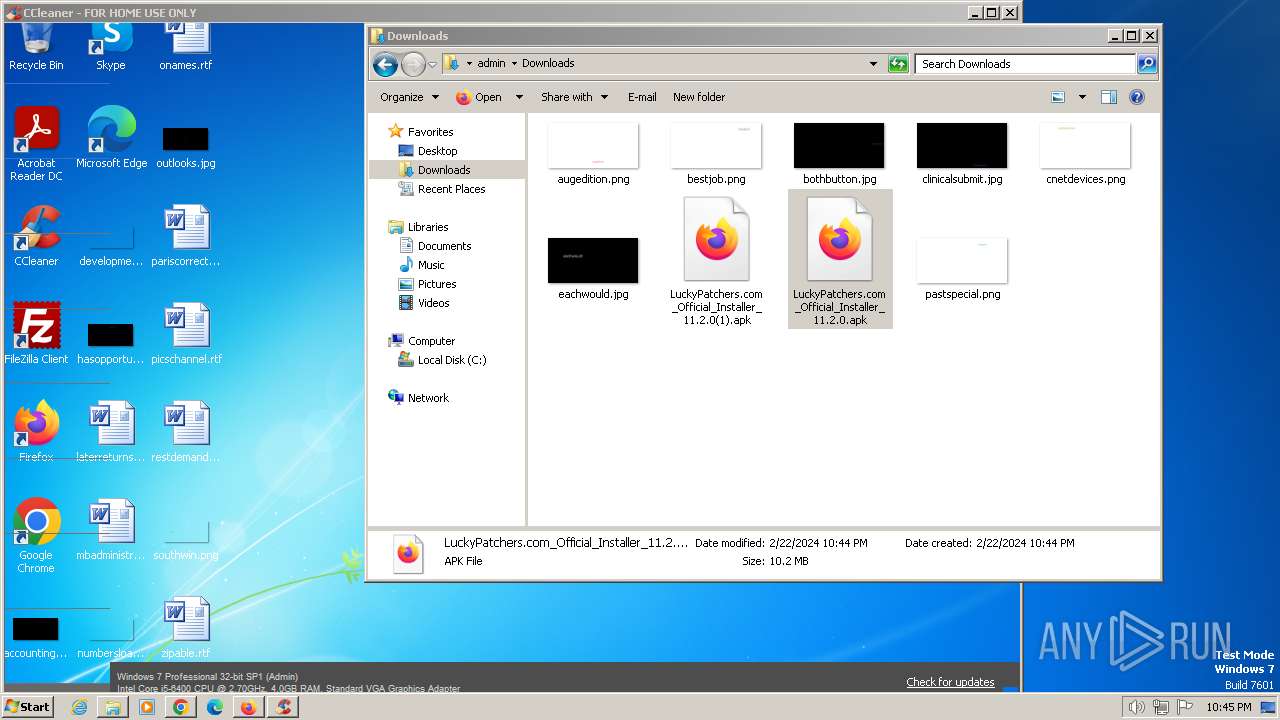Select cnetdevices.png file
The image size is (1280, 720).
point(1085,154)
